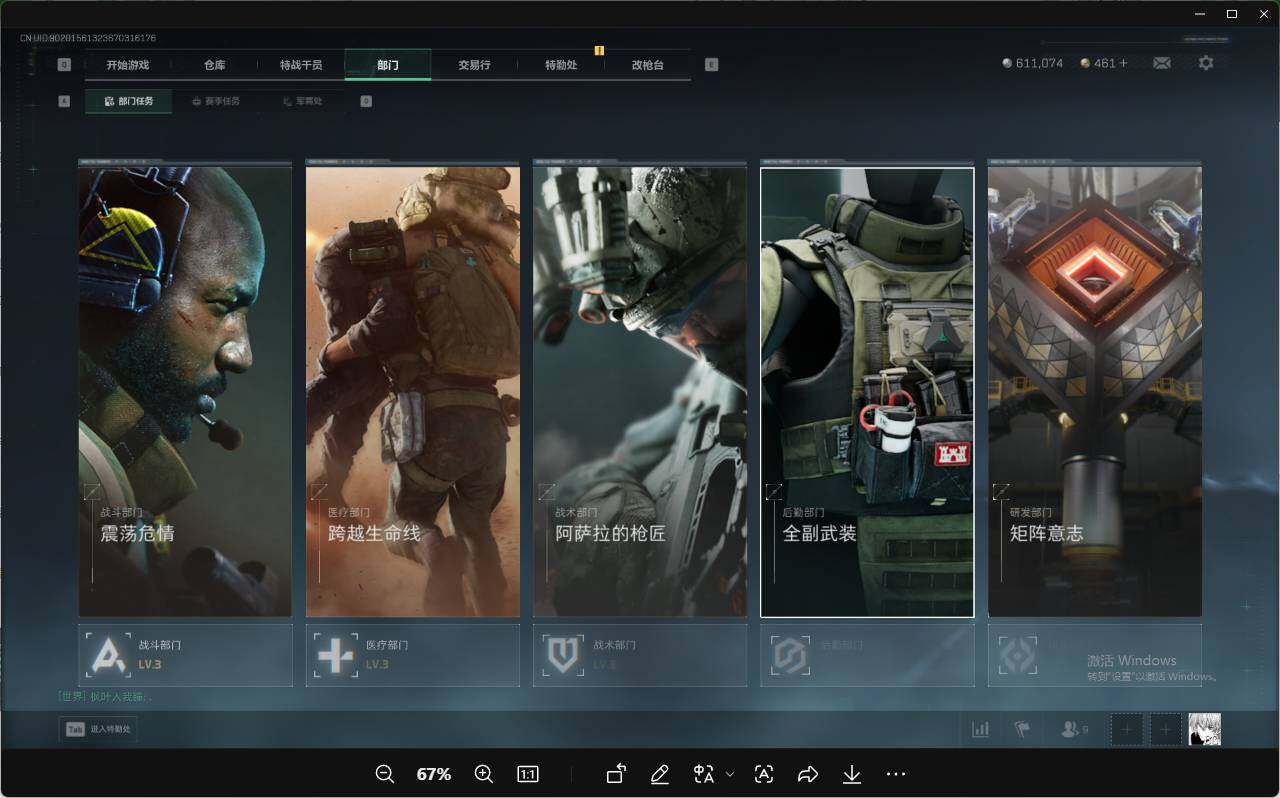Click the flag icon in bottom bar
Viewport: 1280px width, 798px height.
pyautogui.click(x=1021, y=729)
